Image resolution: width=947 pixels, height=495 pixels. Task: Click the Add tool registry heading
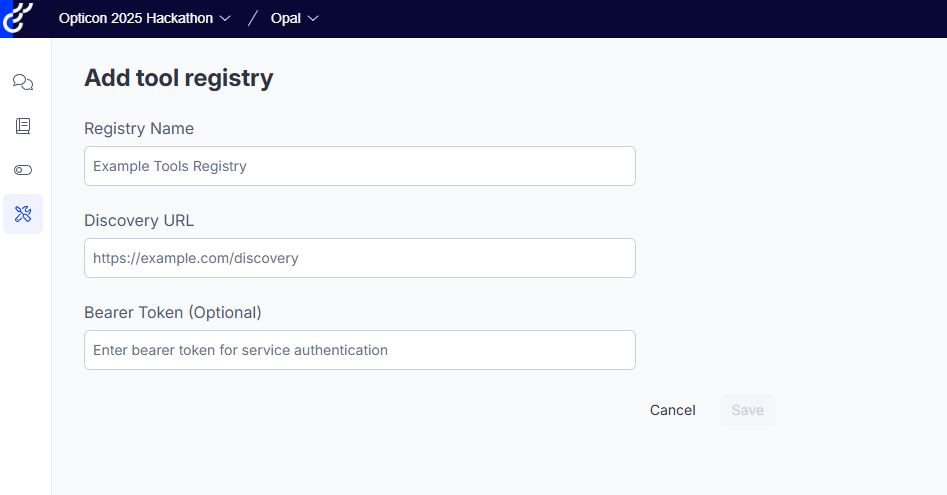tap(179, 78)
